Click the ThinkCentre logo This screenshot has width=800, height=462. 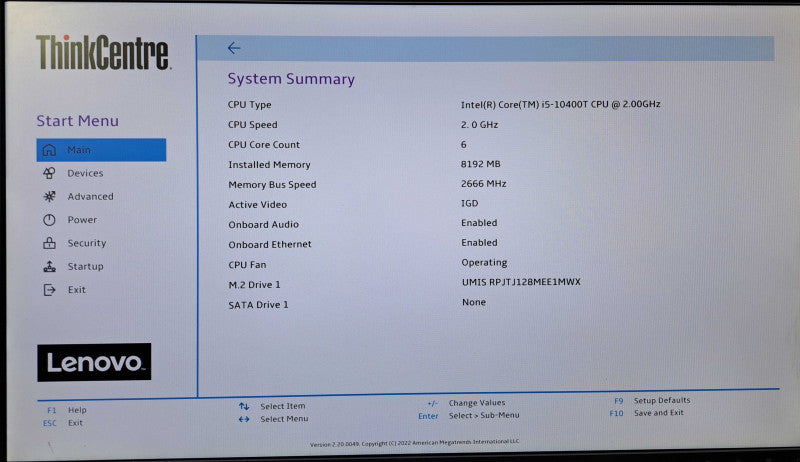coord(103,52)
